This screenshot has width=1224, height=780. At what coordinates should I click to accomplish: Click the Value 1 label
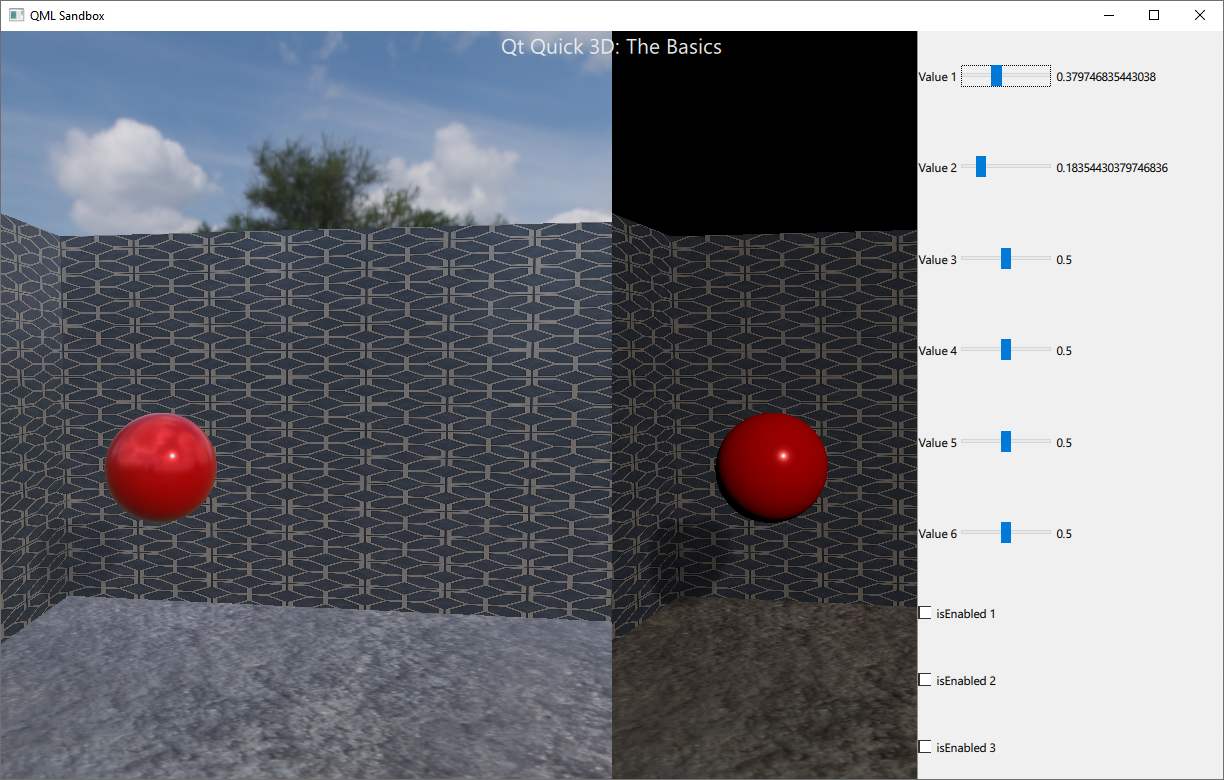coord(938,77)
